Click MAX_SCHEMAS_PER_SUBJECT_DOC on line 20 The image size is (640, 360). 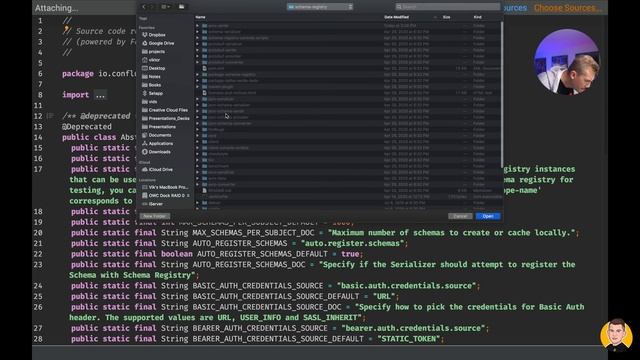[253, 233]
